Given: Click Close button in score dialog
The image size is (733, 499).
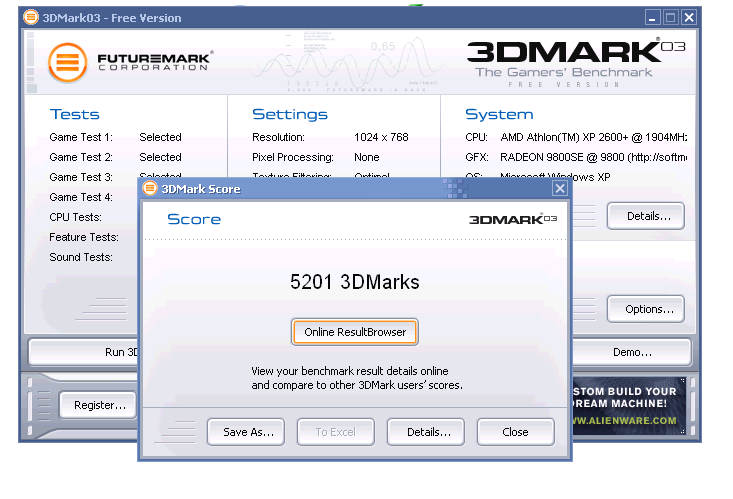Looking at the screenshot, I should (x=516, y=432).
